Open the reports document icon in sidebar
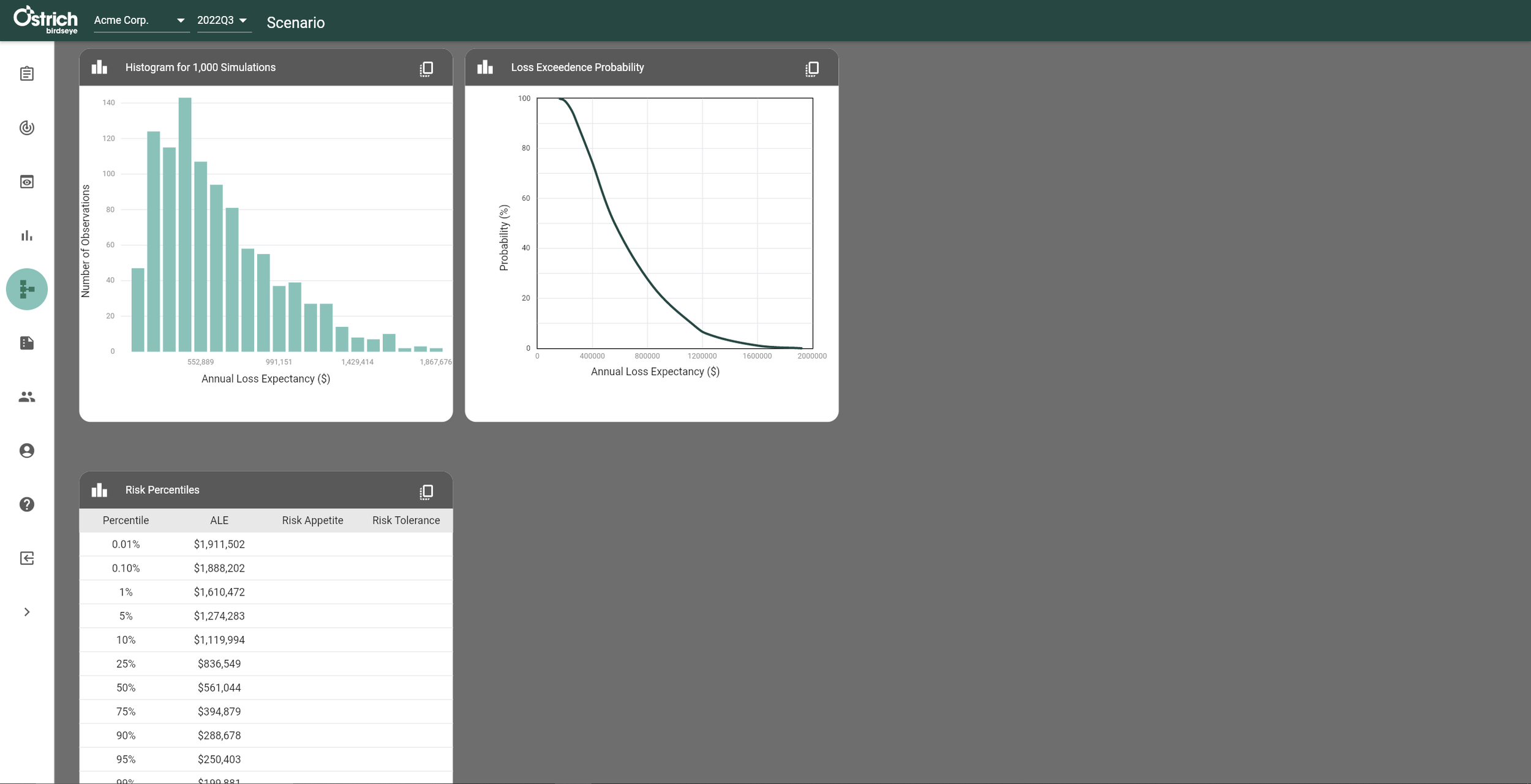The height and width of the screenshot is (784, 1531). pyautogui.click(x=27, y=343)
